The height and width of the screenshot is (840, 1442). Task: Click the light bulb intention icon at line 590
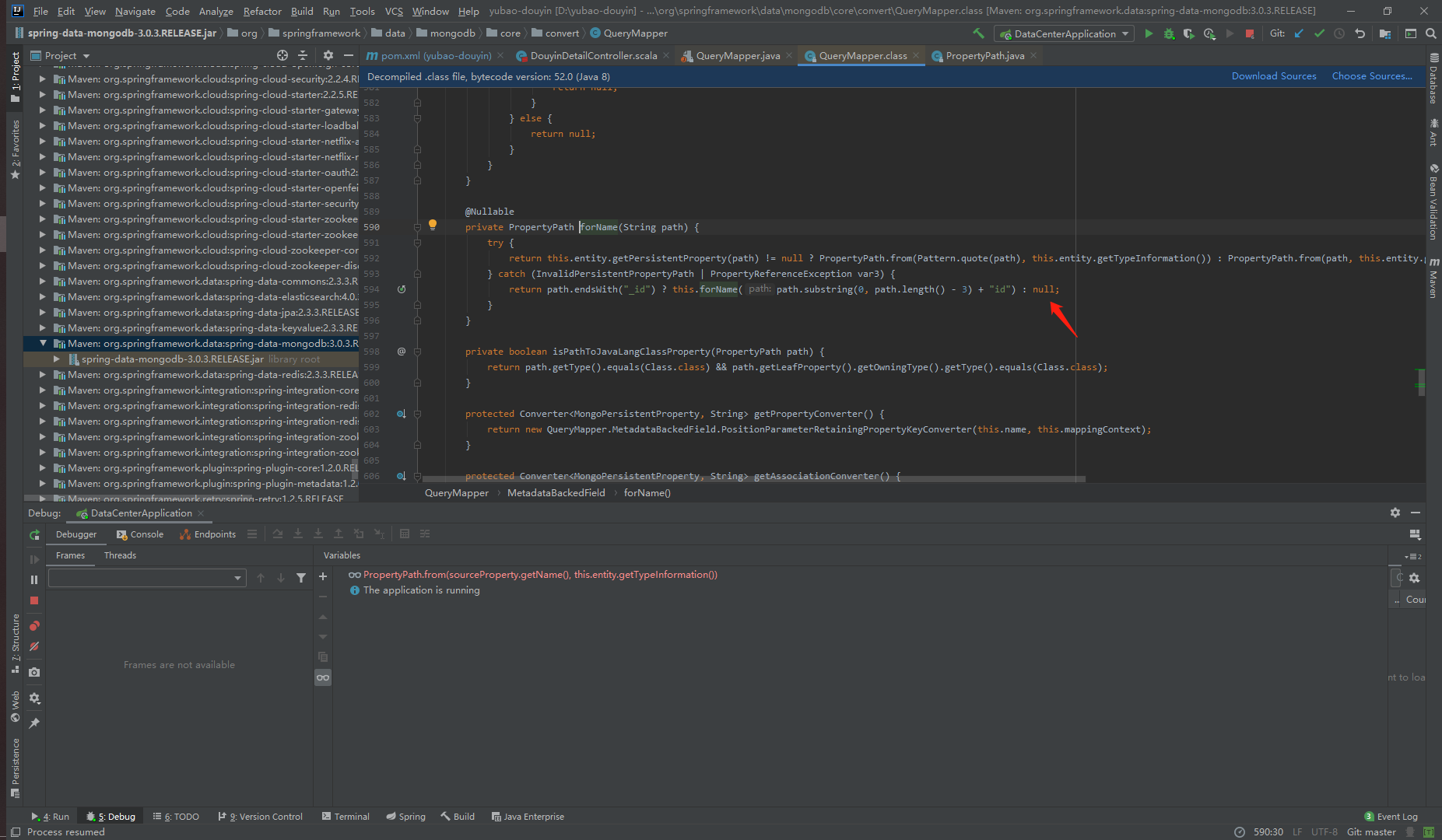[433, 226]
